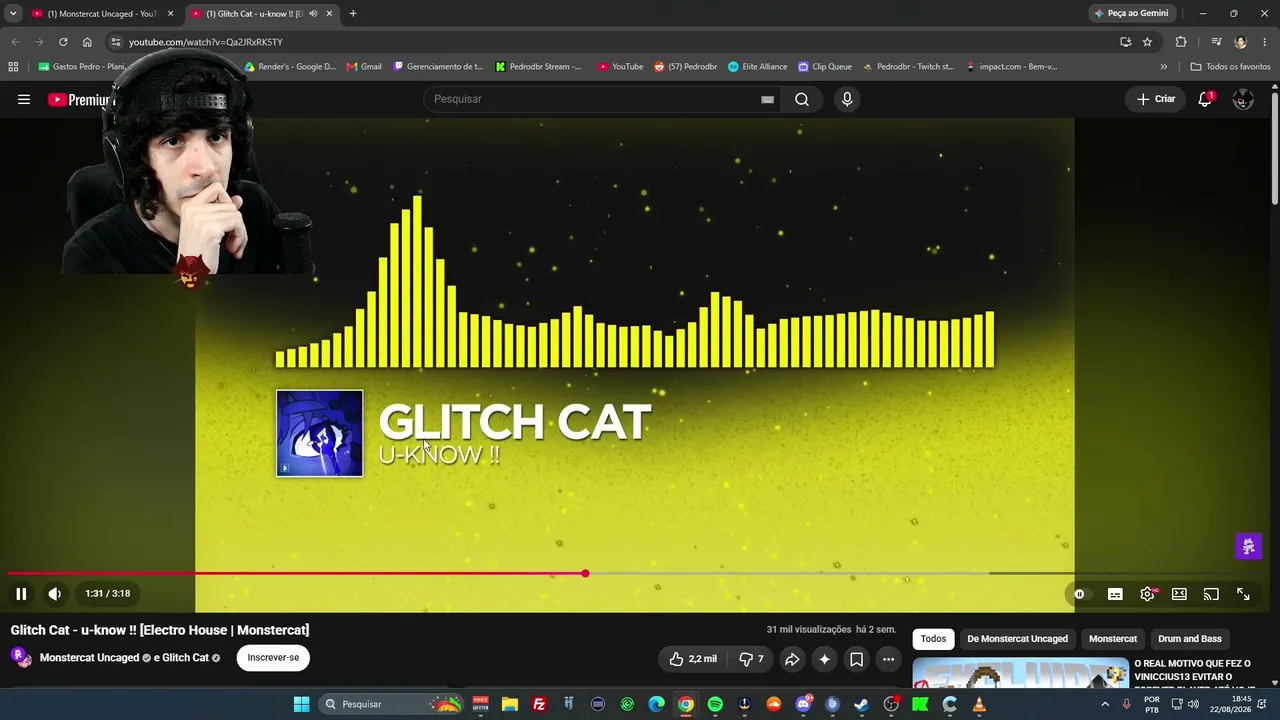The height and width of the screenshot is (720, 1280).
Task: Open the YouTube account avatar menu
Action: pos(1243,99)
